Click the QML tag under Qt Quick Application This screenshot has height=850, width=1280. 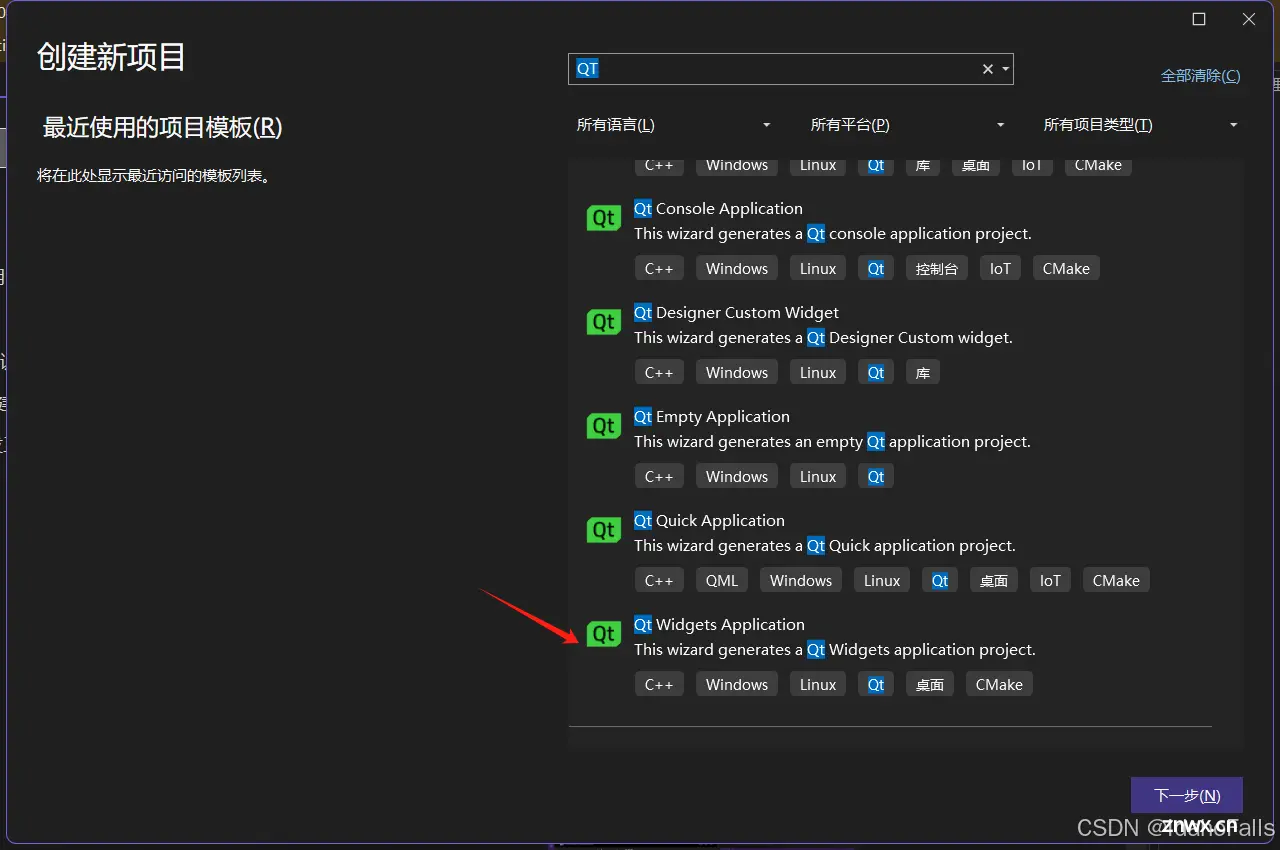click(x=722, y=581)
